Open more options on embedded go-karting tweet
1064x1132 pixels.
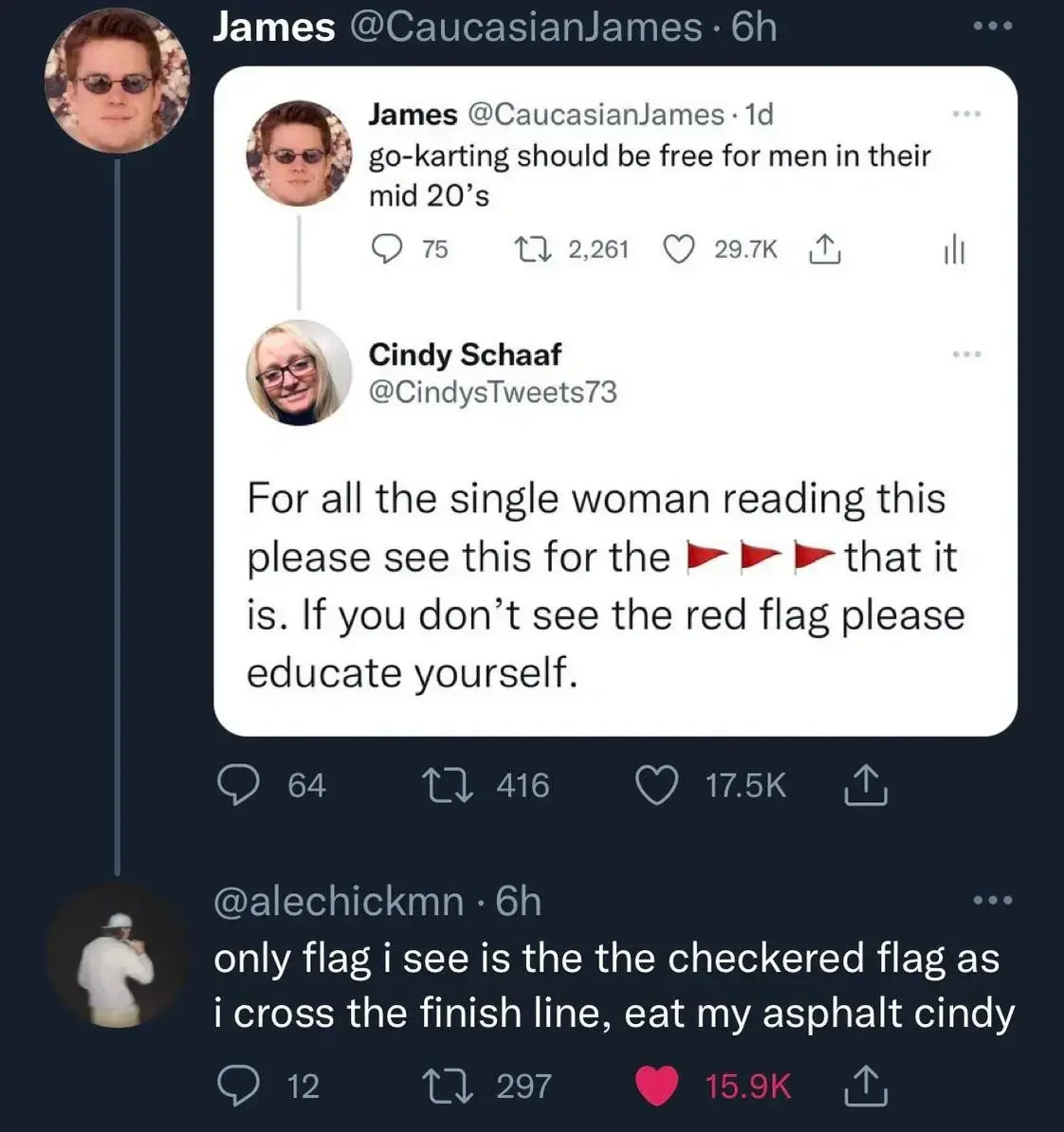[x=966, y=115]
